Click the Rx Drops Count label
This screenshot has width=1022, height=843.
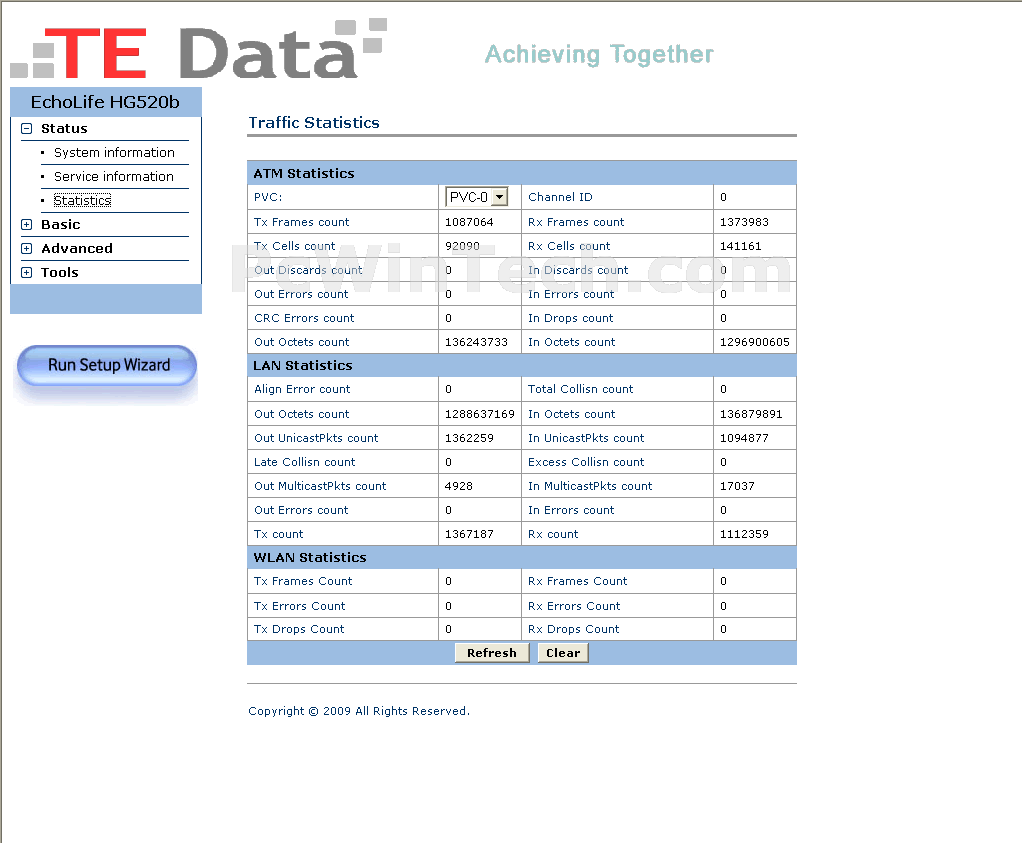click(574, 629)
